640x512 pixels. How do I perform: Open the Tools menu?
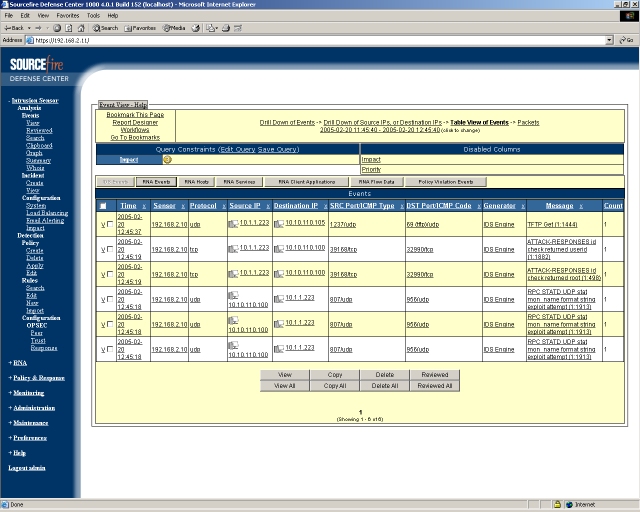[x=93, y=16]
